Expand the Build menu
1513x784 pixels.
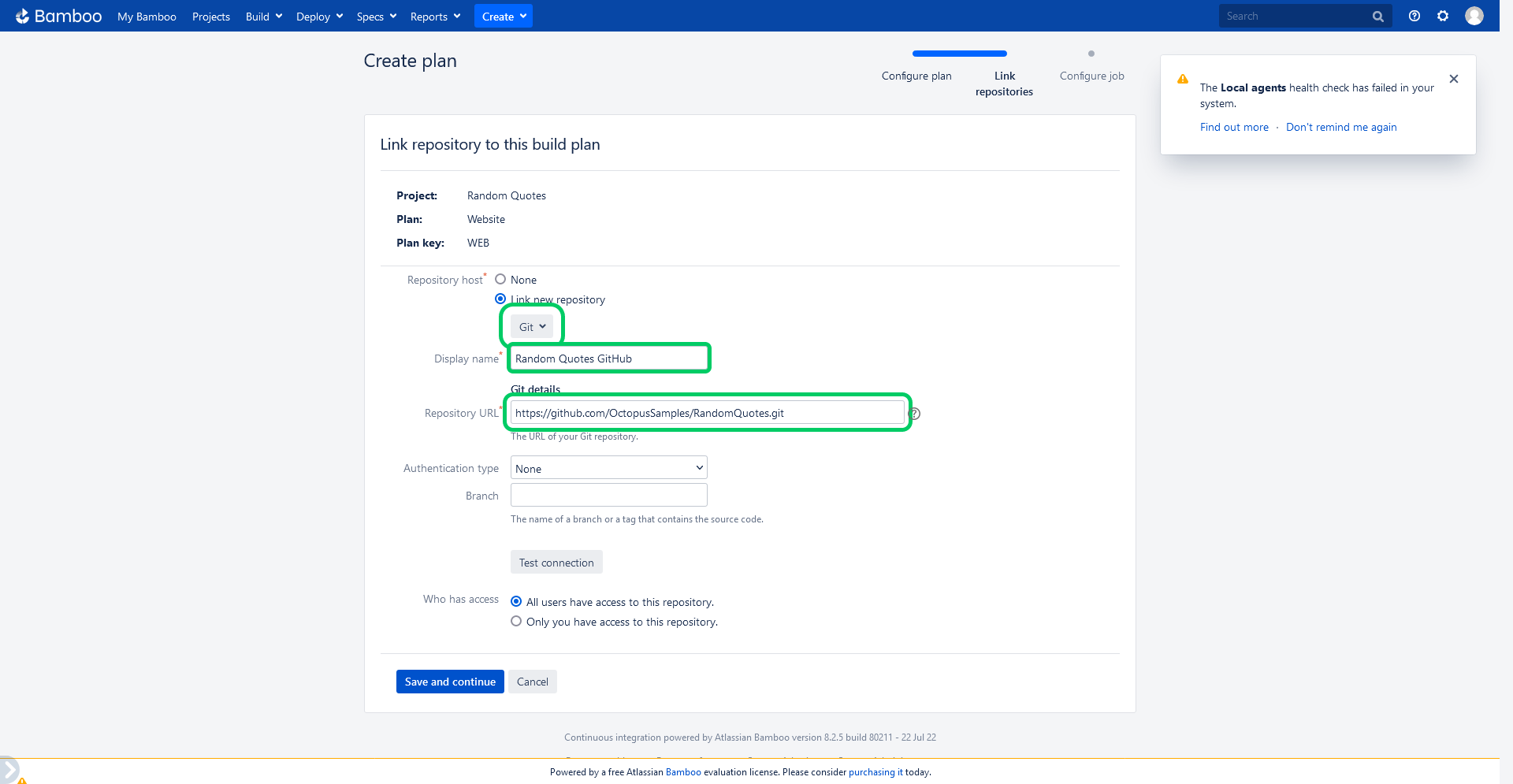coord(264,17)
